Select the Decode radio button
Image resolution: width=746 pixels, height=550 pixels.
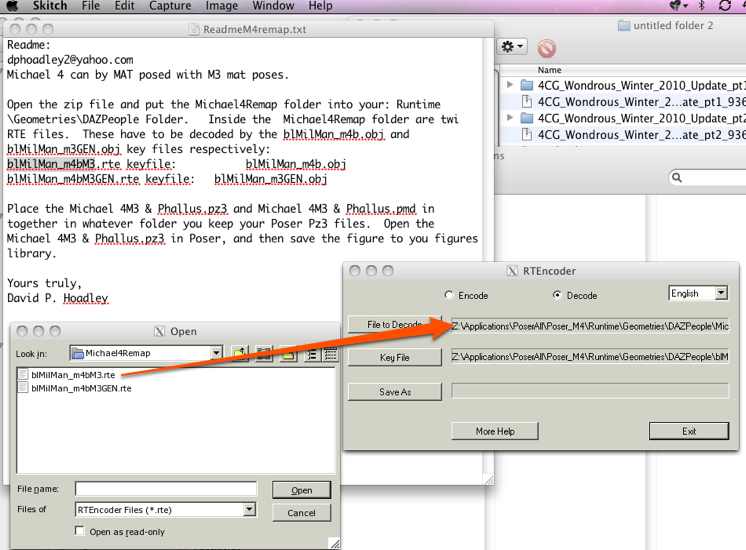pos(557,295)
